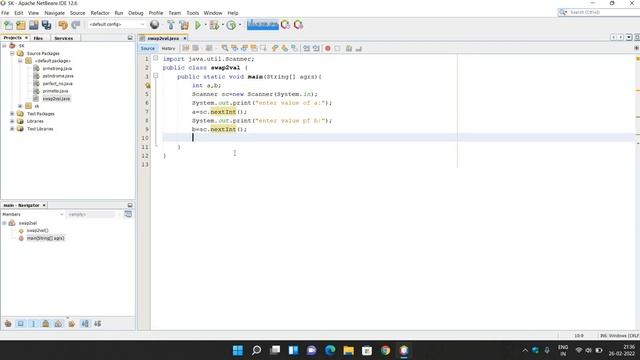Click the New File toolbar icon
640x360 pixels.
coord(8,25)
